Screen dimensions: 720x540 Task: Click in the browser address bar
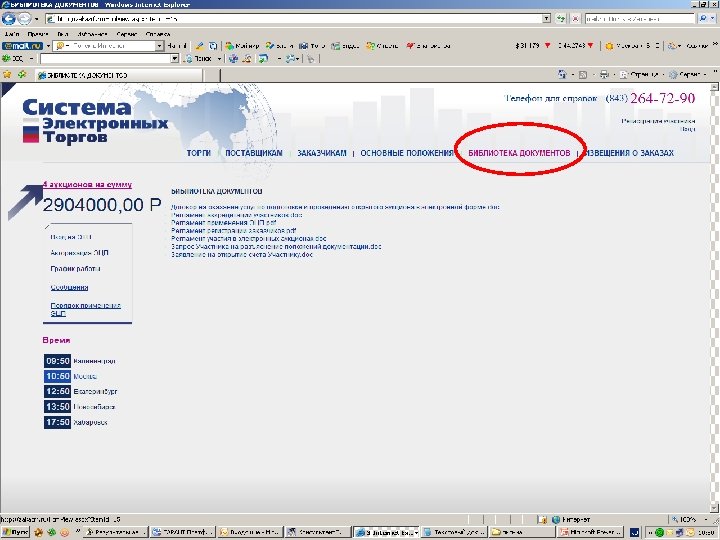coord(294,19)
